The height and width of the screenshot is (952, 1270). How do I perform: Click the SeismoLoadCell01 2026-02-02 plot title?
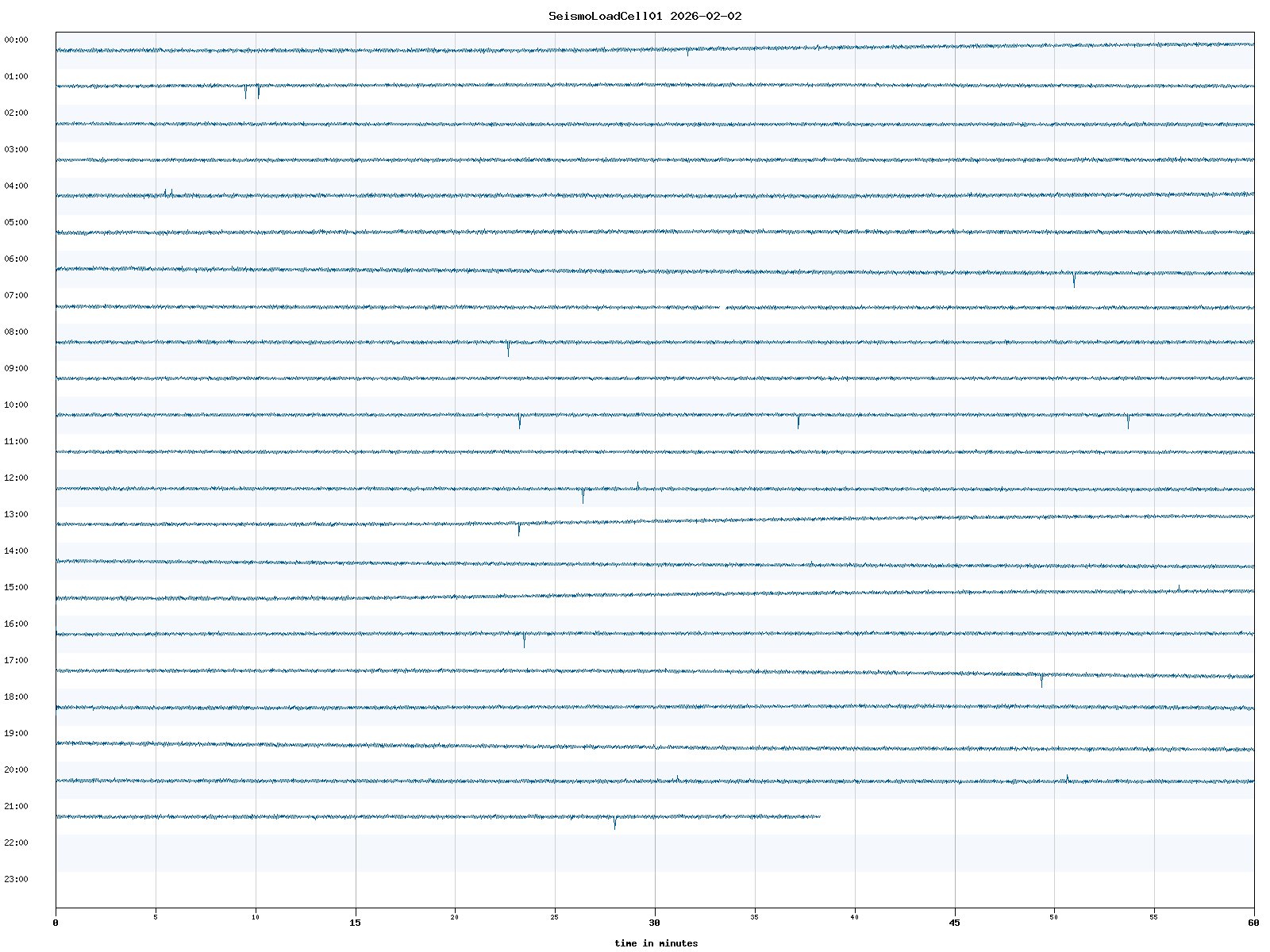tap(645, 16)
